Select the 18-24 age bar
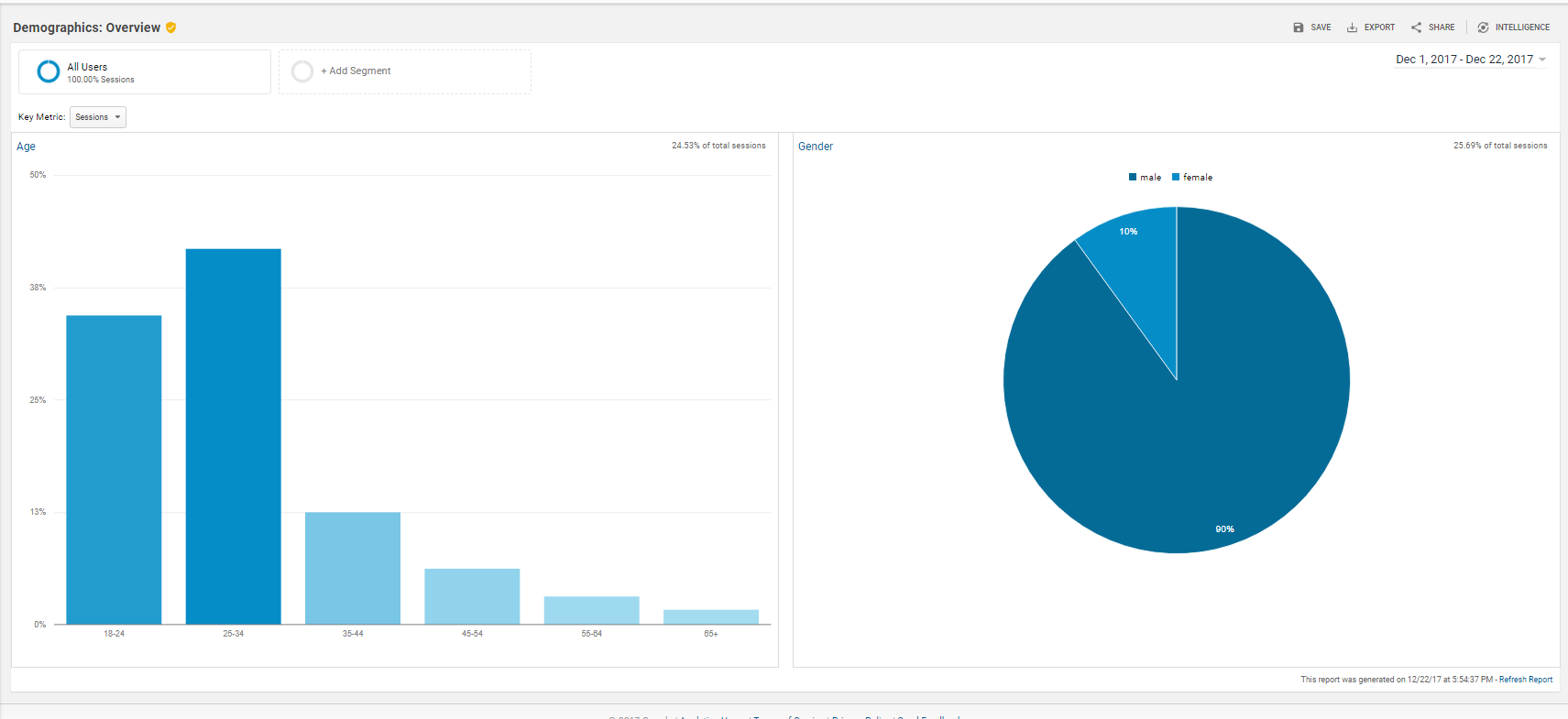The image size is (1568, 719). [x=114, y=469]
